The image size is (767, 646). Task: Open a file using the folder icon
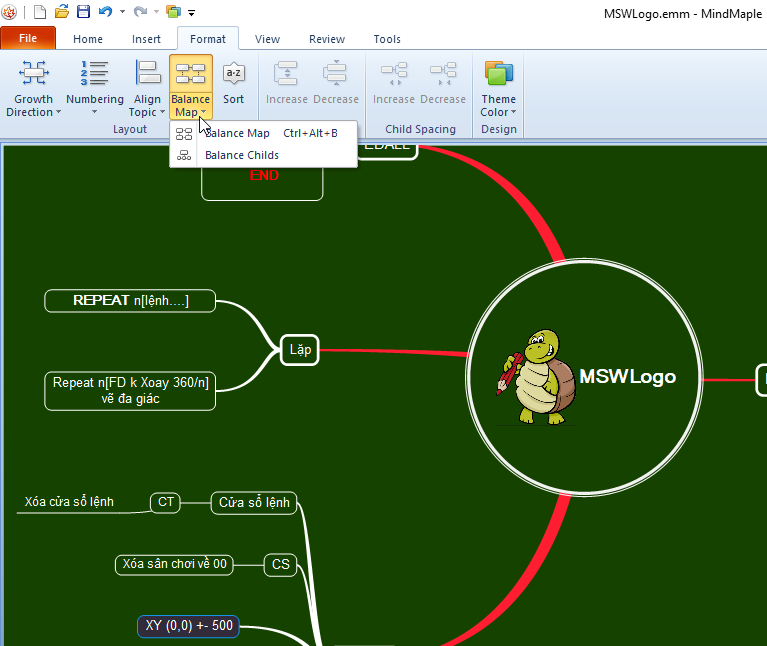(62, 11)
